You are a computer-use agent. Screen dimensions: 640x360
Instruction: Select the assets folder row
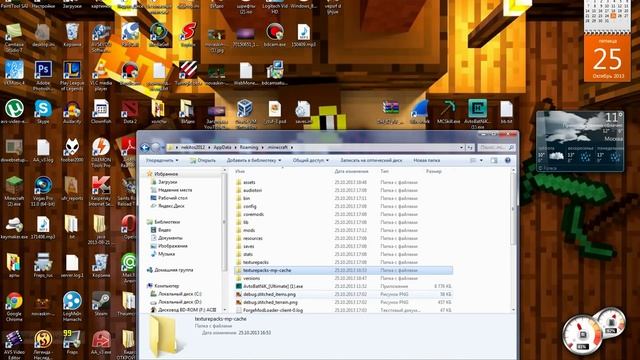[x=343, y=182]
